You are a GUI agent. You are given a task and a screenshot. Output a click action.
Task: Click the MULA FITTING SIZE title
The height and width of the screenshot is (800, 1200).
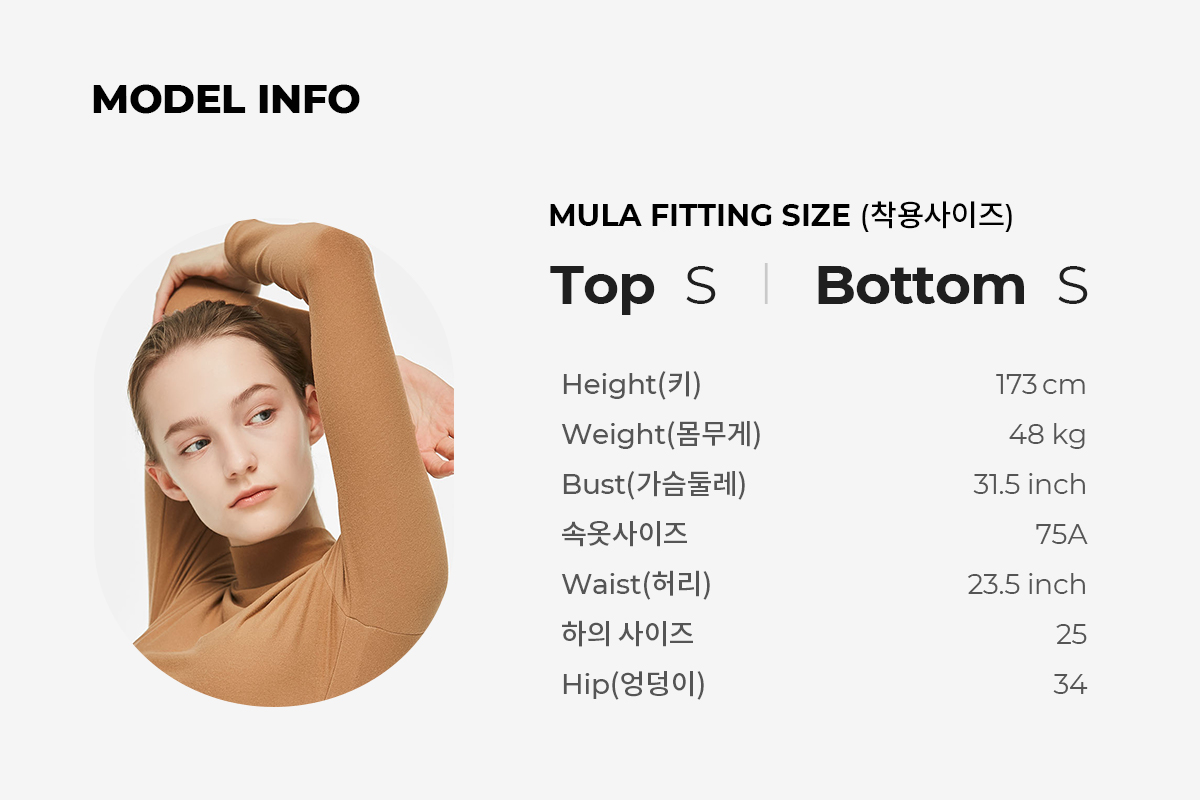(781, 216)
